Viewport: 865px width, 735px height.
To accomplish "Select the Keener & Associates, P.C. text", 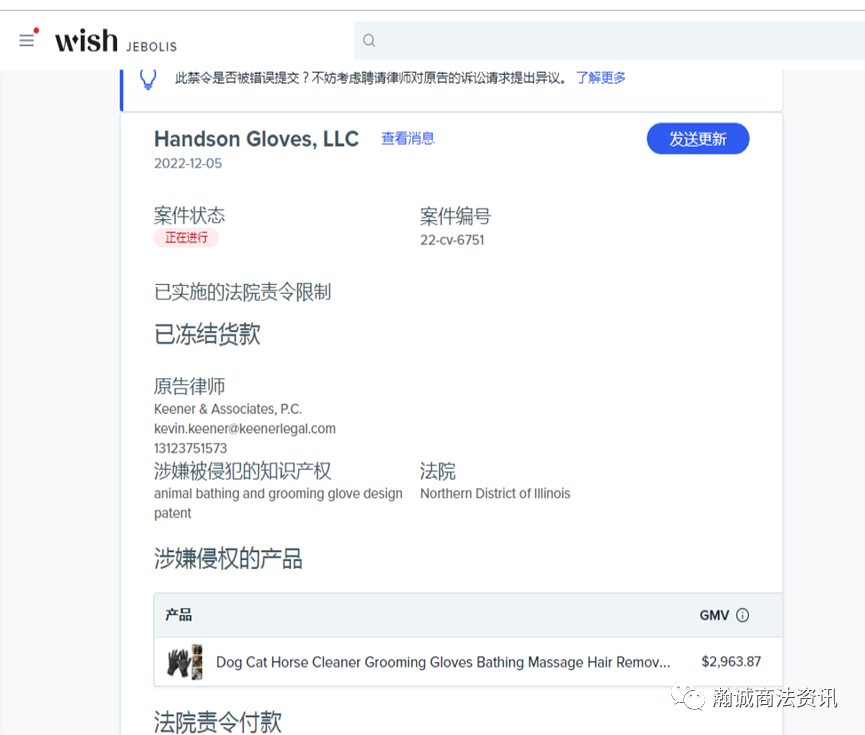I will [228, 409].
